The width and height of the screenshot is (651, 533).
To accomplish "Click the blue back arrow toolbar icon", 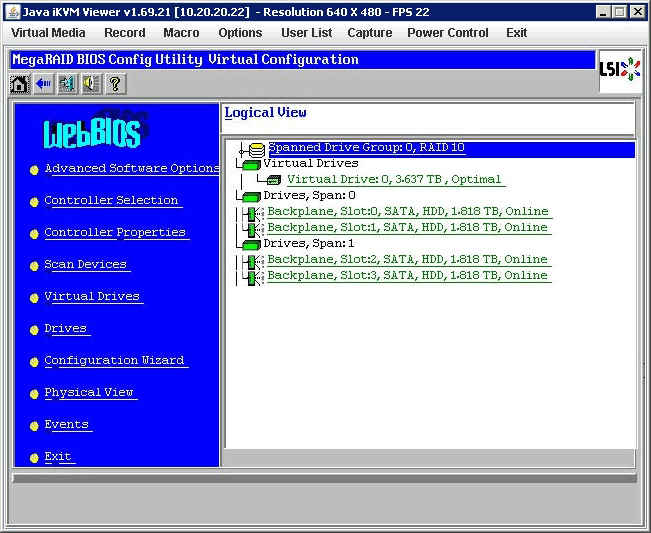I will 43,84.
